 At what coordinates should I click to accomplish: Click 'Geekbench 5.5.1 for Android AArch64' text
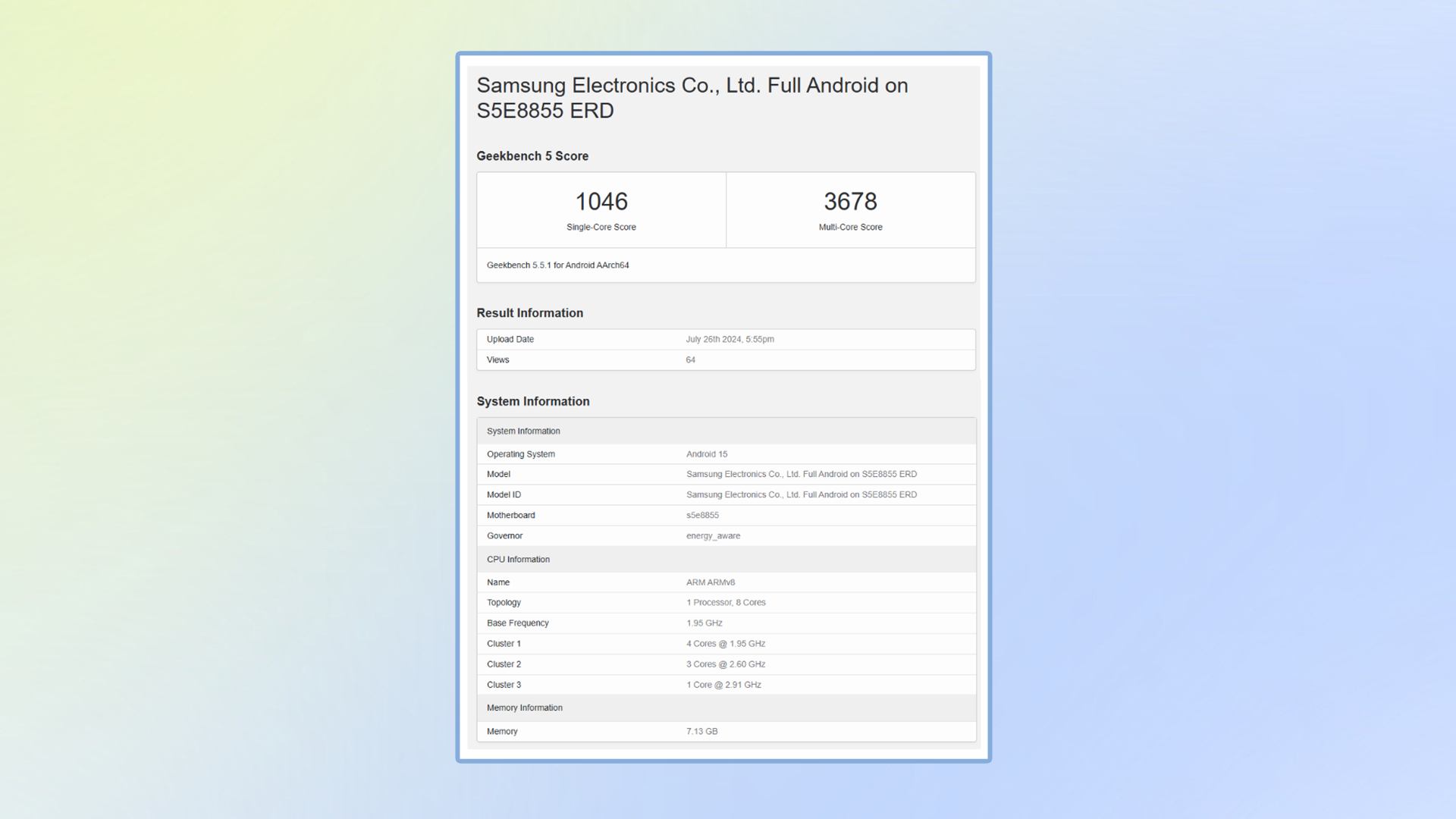tap(557, 265)
